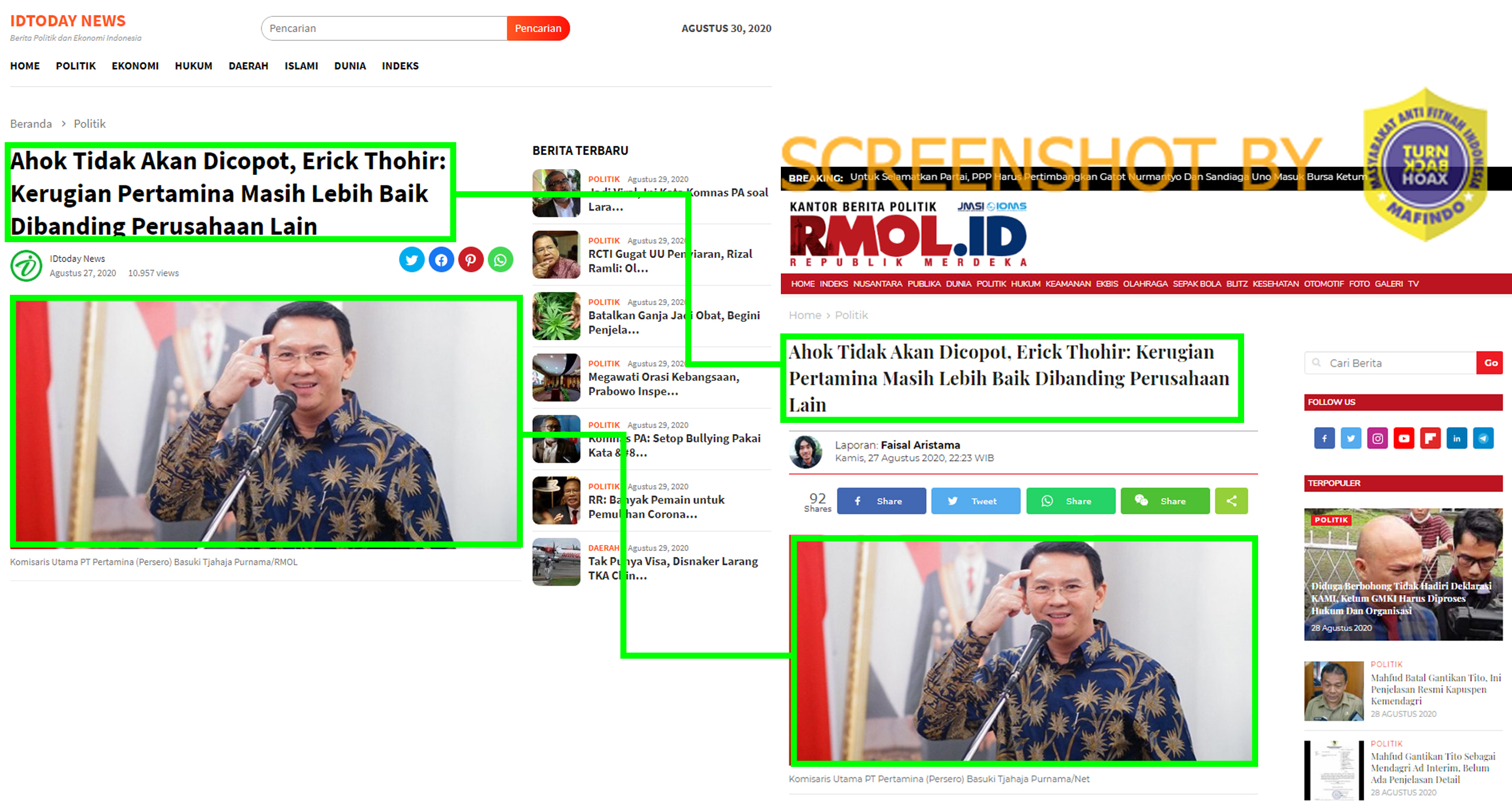Share IDtoday article on Twitter icon

tap(411, 260)
